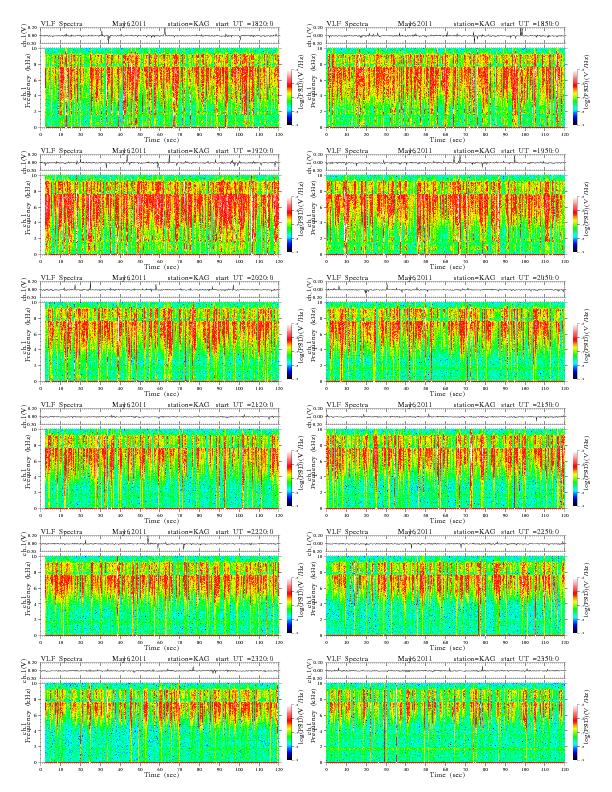Click the ch.1 waveform strip above the 2250 spectrogram
Image resolution: width=612 pixels, height=792 pixels.
tap(445, 543)
